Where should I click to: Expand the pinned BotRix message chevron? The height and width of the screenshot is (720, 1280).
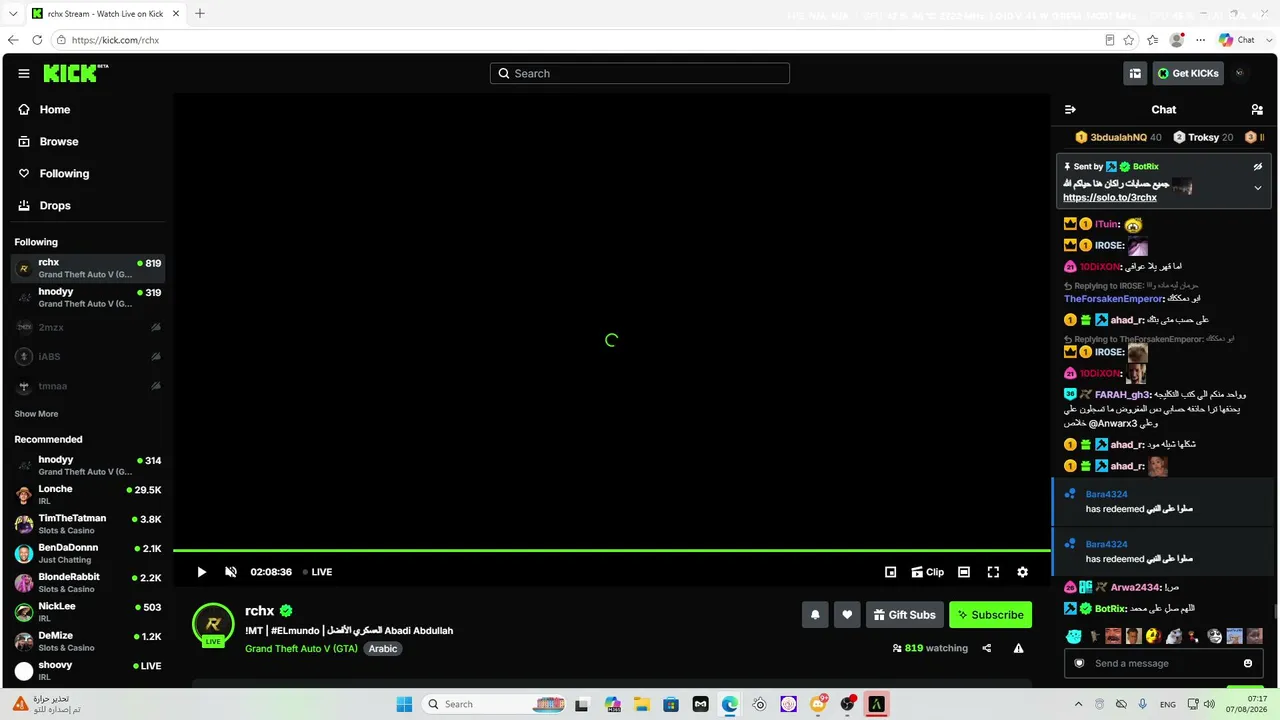pos(1258,188)
